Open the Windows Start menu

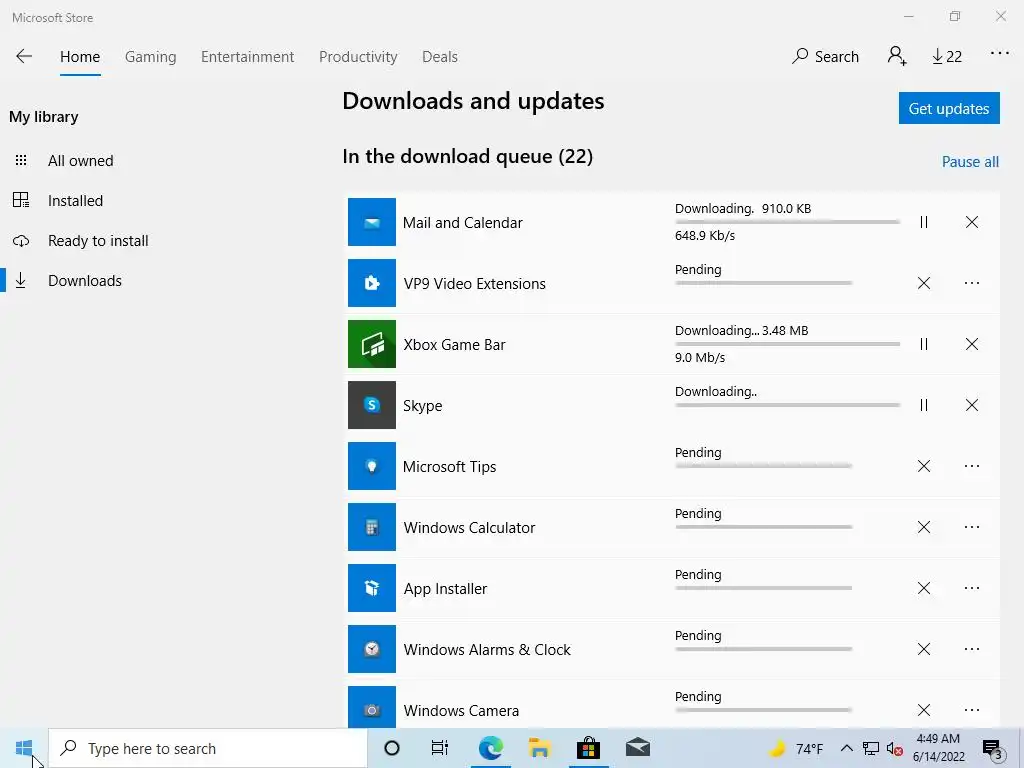tap(24, 748)
